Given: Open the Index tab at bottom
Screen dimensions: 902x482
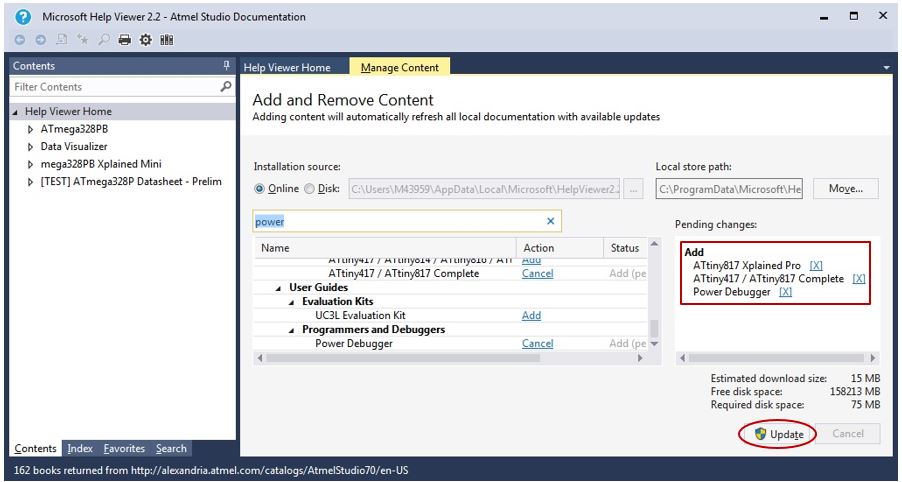Looking at the screenshot, I should pyautogui.click(x=80, y=449).
